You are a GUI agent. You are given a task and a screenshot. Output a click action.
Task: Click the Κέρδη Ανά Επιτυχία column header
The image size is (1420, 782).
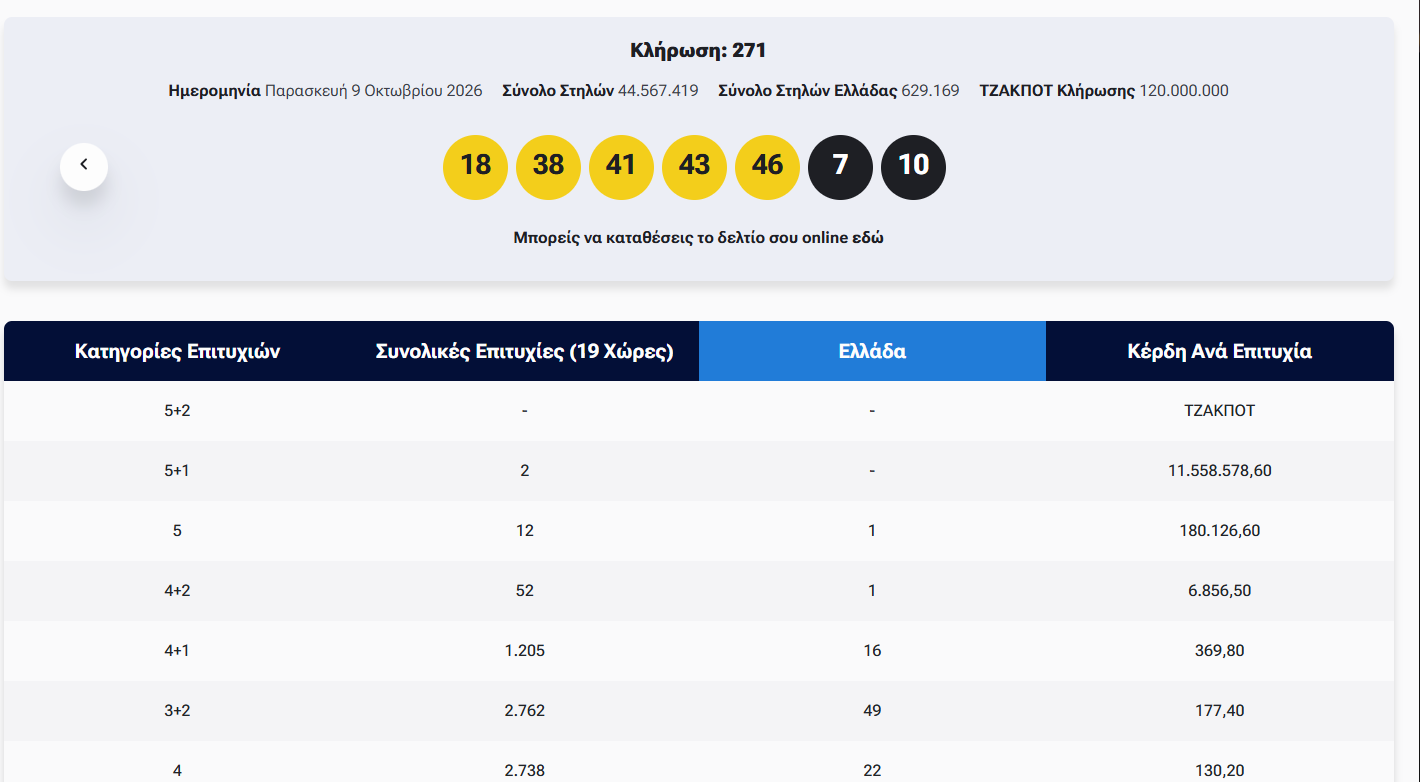tap(1220, 351)
